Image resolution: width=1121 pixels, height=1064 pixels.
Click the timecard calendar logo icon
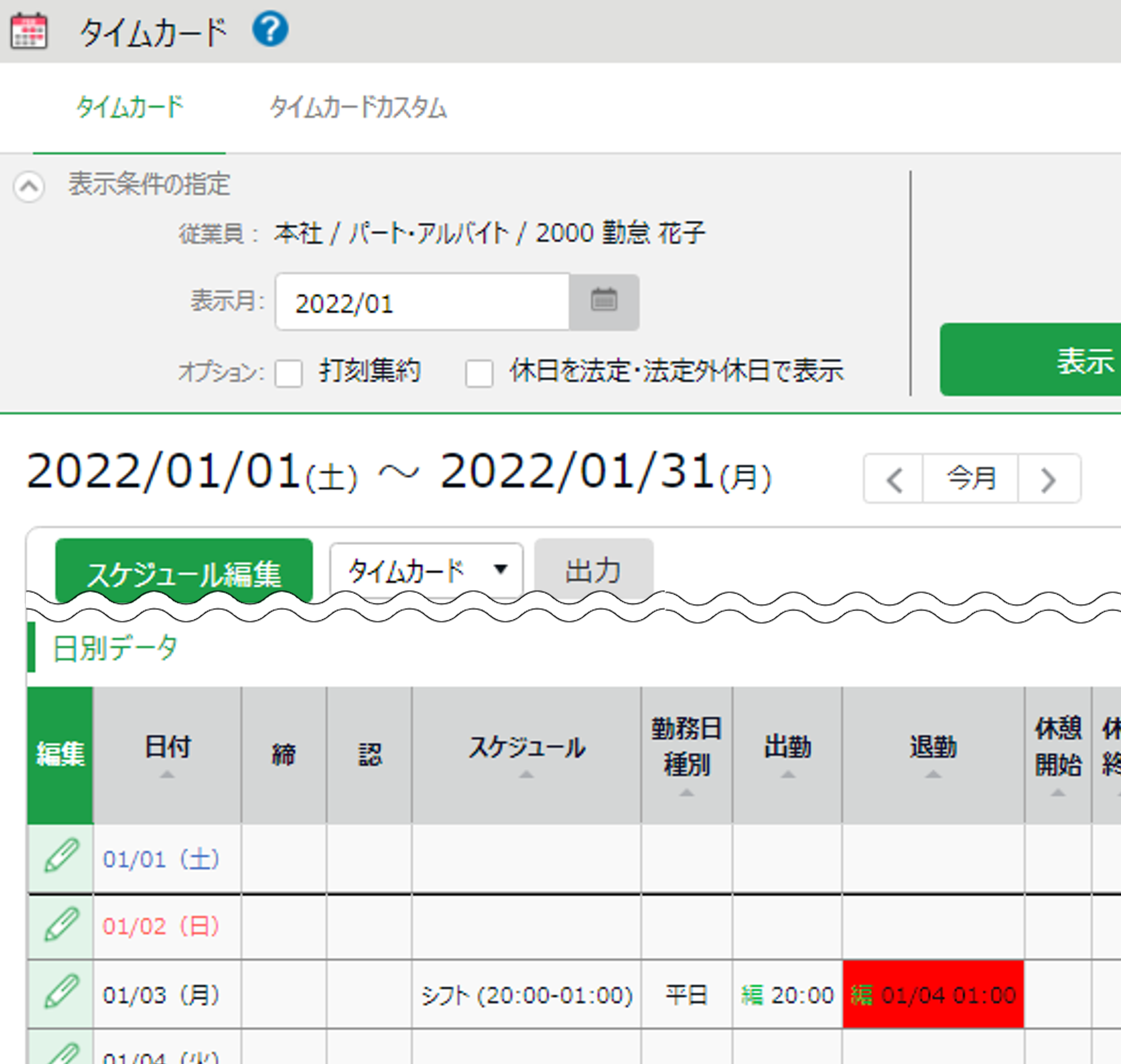(29, 31)
